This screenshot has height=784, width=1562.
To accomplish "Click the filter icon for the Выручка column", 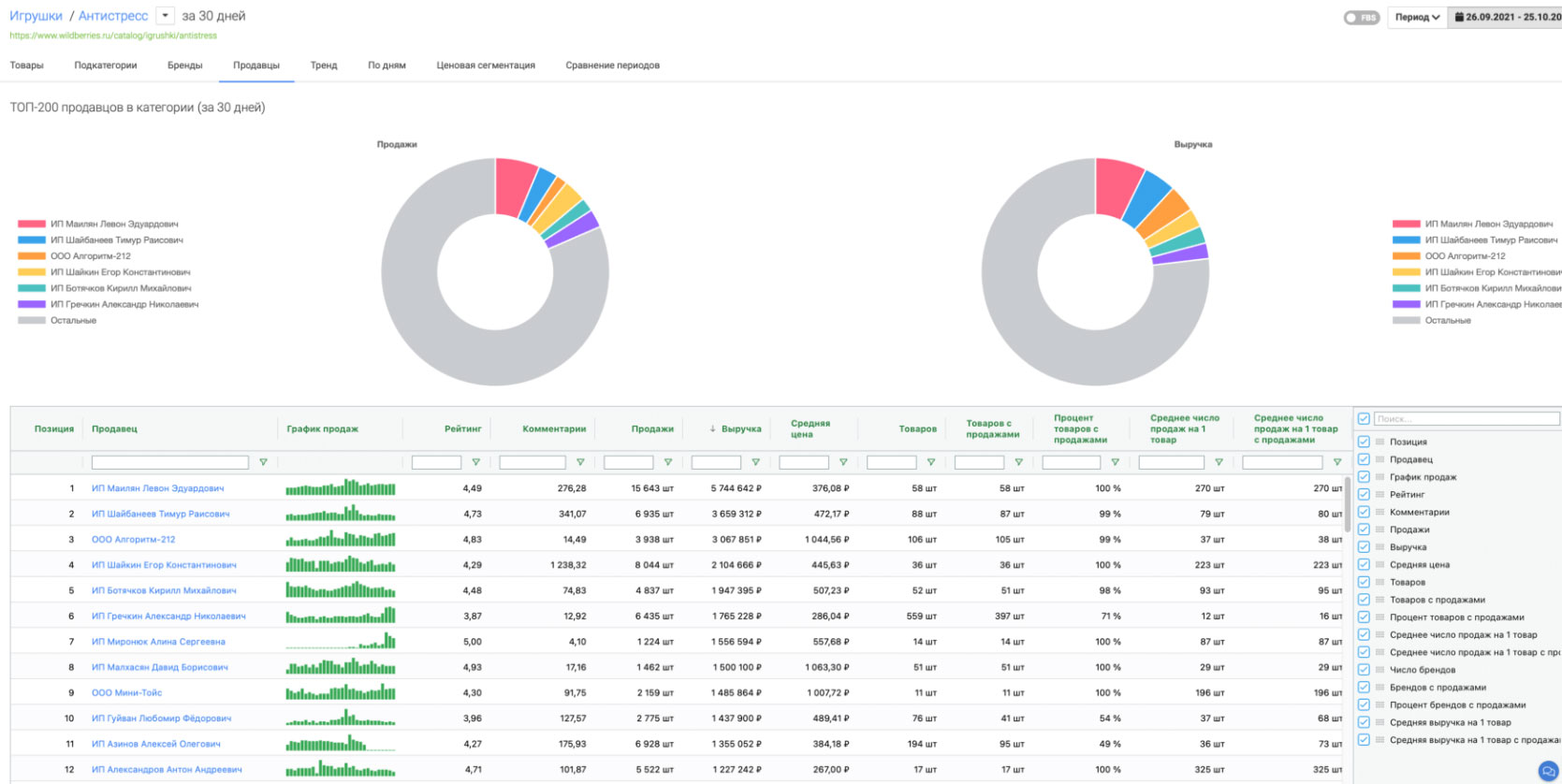I will click(756, 462).
